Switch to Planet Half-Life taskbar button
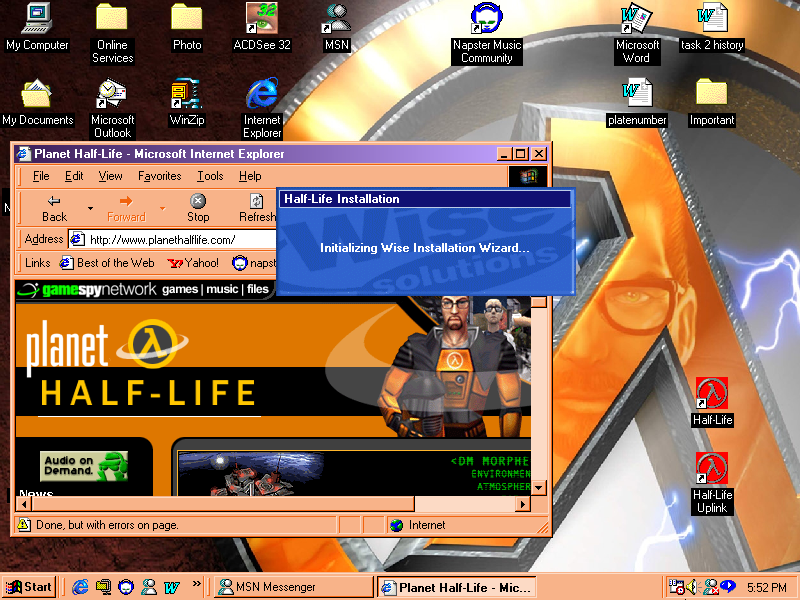800x600 pixels. (457, 587)
